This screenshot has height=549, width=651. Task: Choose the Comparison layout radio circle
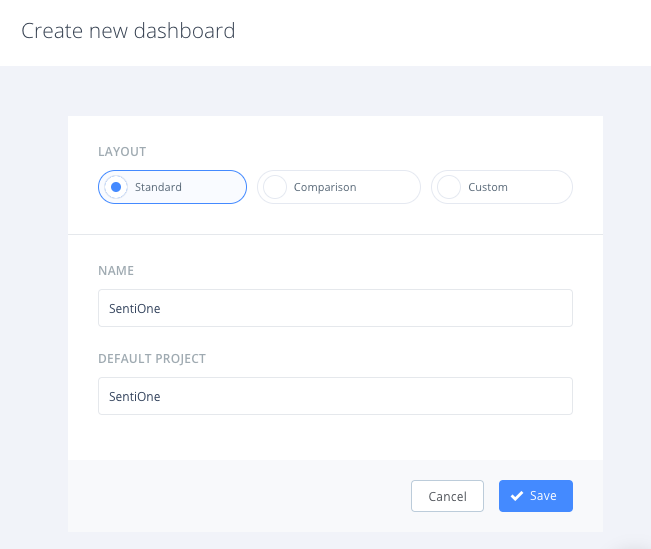pyautogui.click(x=275, y=187)
